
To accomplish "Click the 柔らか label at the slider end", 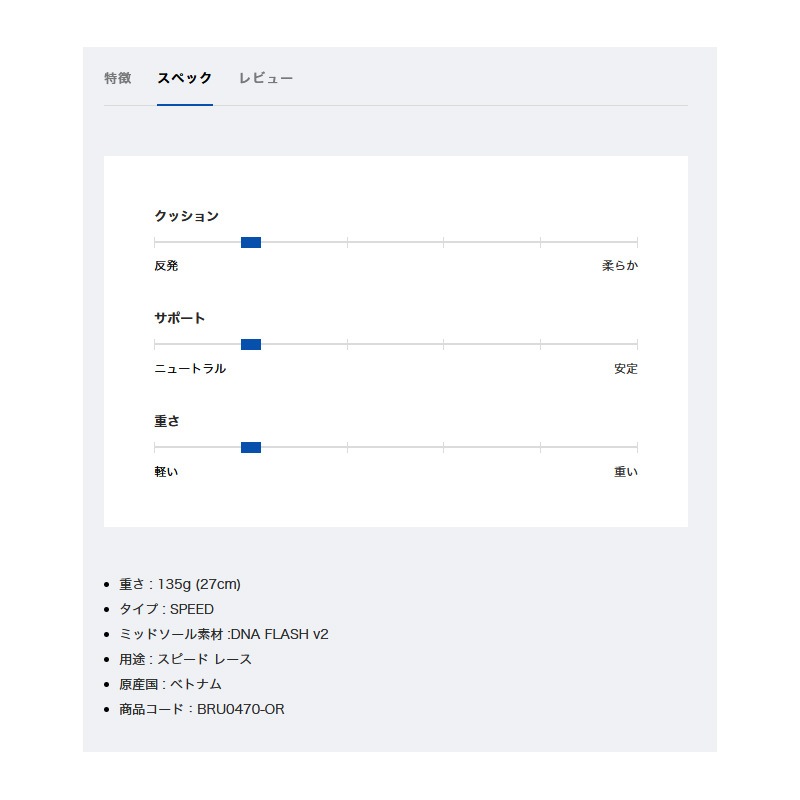I will [619, 266].
